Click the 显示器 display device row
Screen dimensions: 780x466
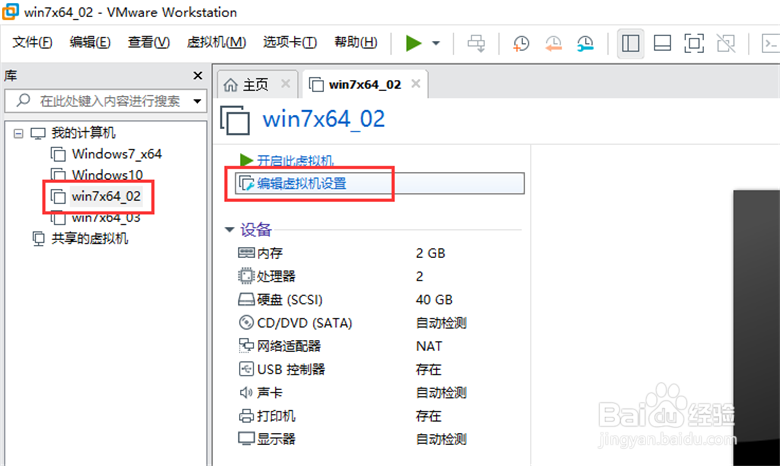[x=352, y=439]
